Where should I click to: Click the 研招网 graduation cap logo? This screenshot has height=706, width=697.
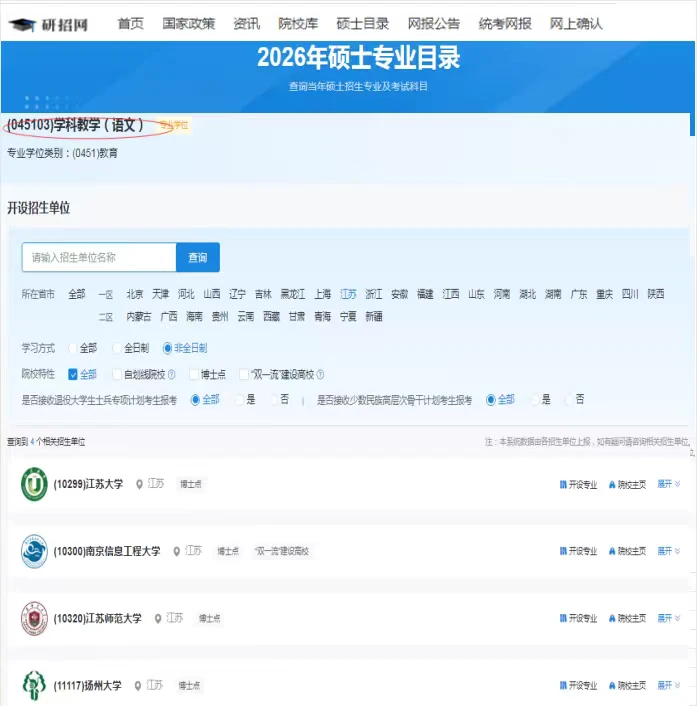point(21,24)
